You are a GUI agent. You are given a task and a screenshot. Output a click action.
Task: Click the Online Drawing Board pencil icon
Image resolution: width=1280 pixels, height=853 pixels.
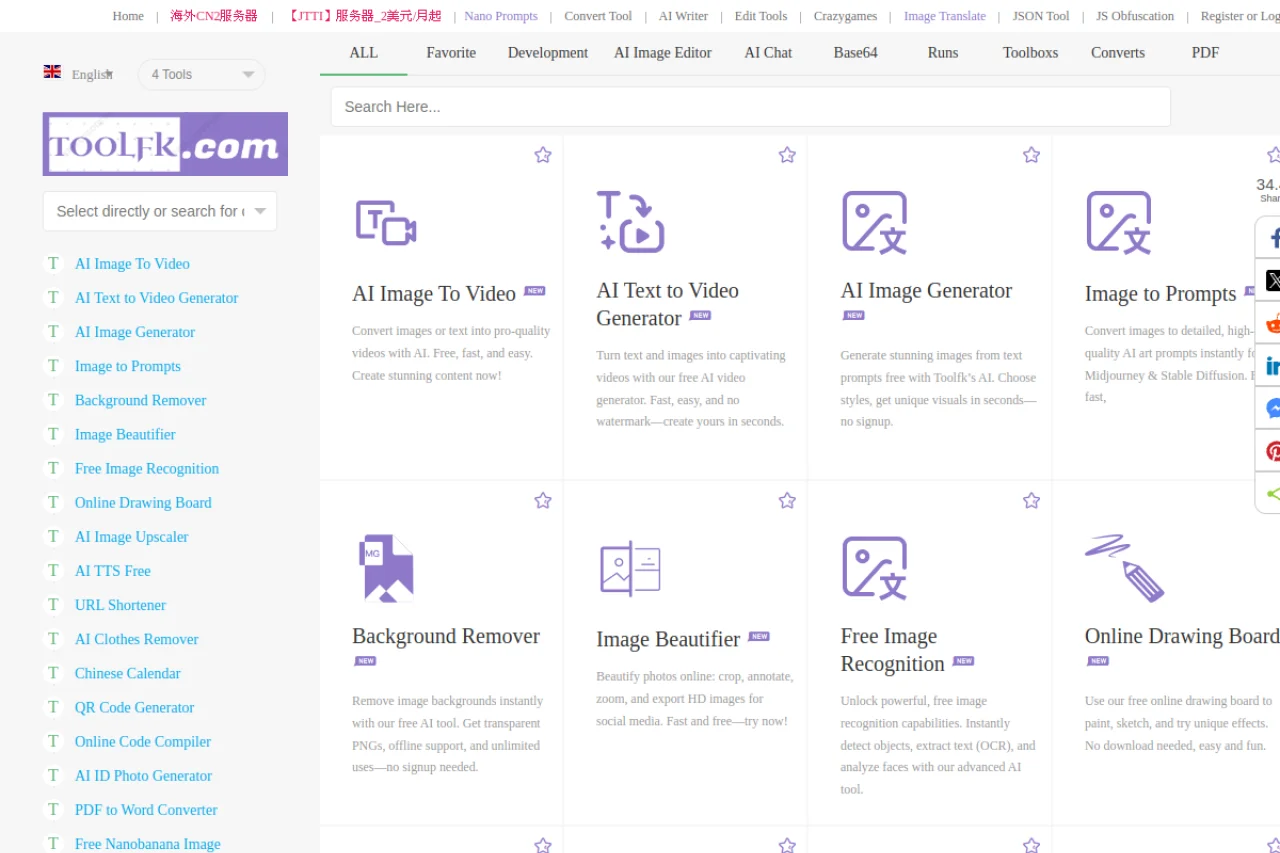[1125, 568]
